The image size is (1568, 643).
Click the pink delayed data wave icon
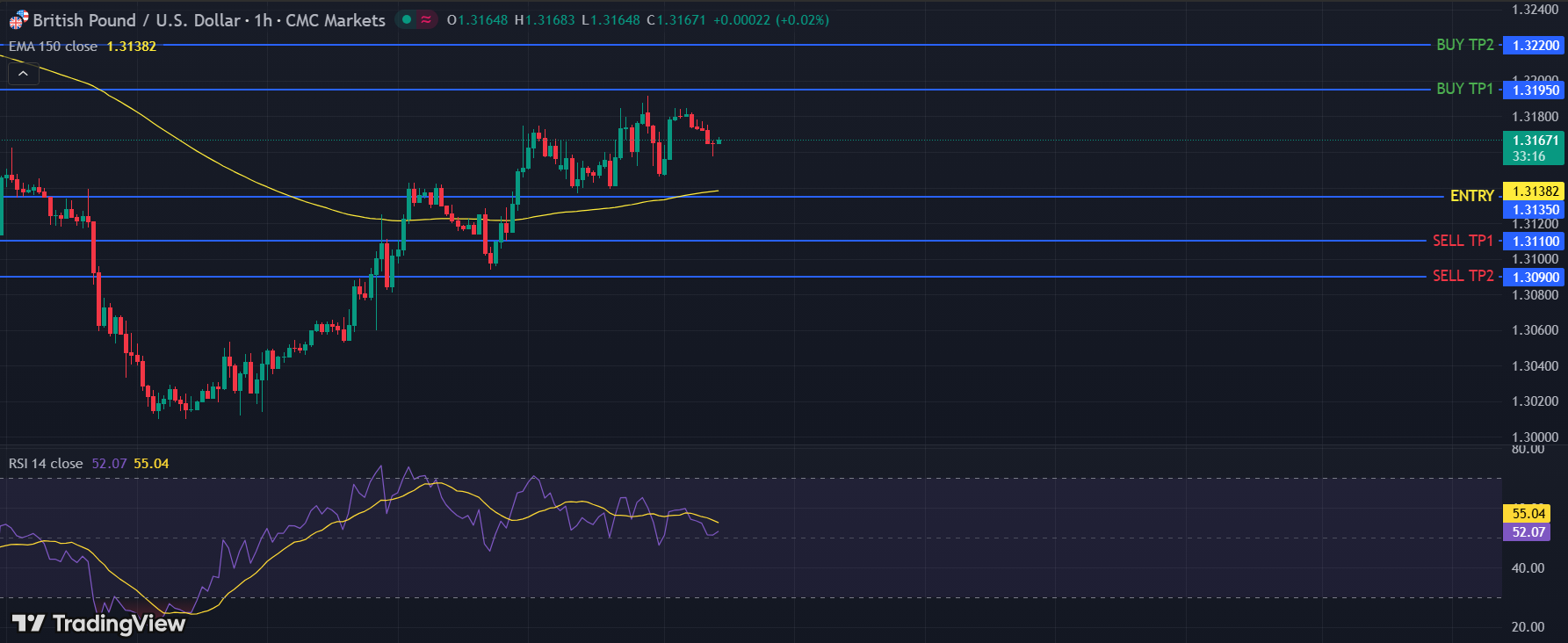(x=426, y=19)
